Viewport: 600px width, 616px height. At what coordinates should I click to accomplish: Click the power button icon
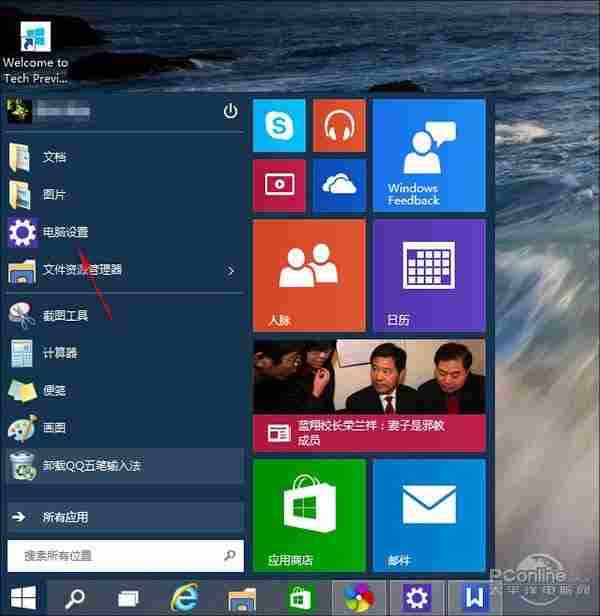coord(230,111)
